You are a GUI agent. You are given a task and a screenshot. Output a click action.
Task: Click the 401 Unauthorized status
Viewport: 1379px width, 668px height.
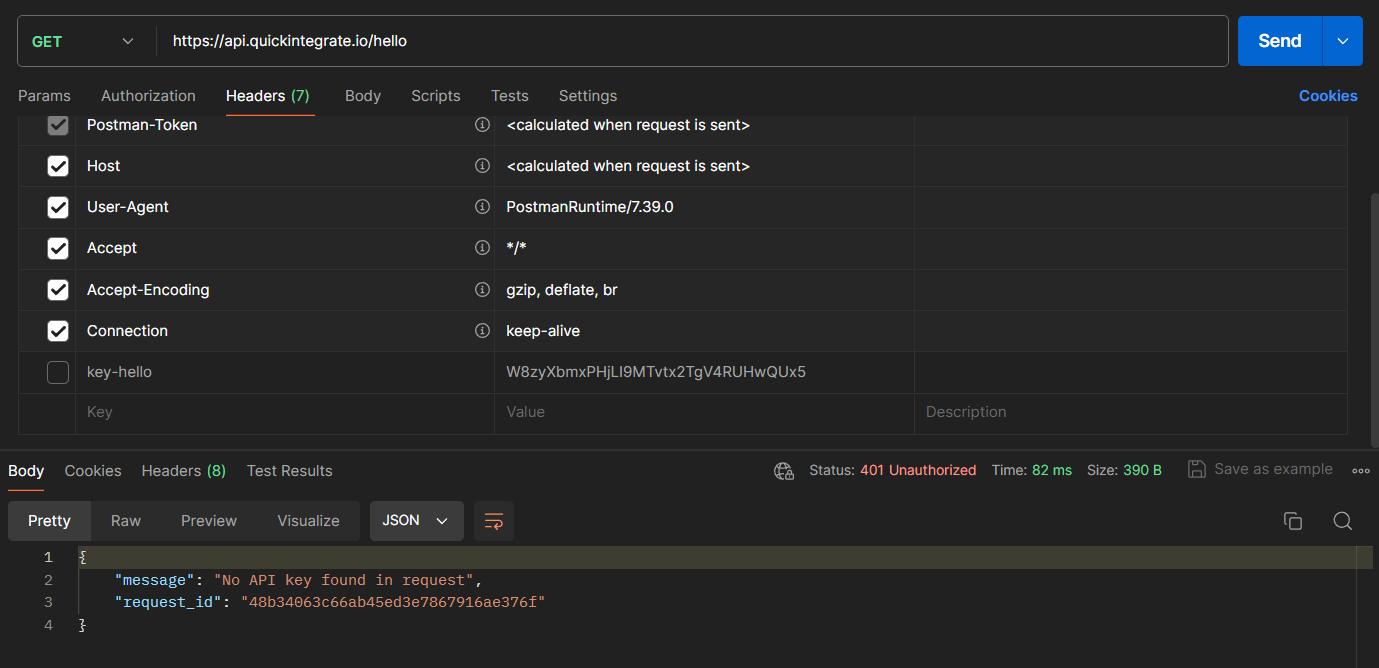click(x=918, y=470)
